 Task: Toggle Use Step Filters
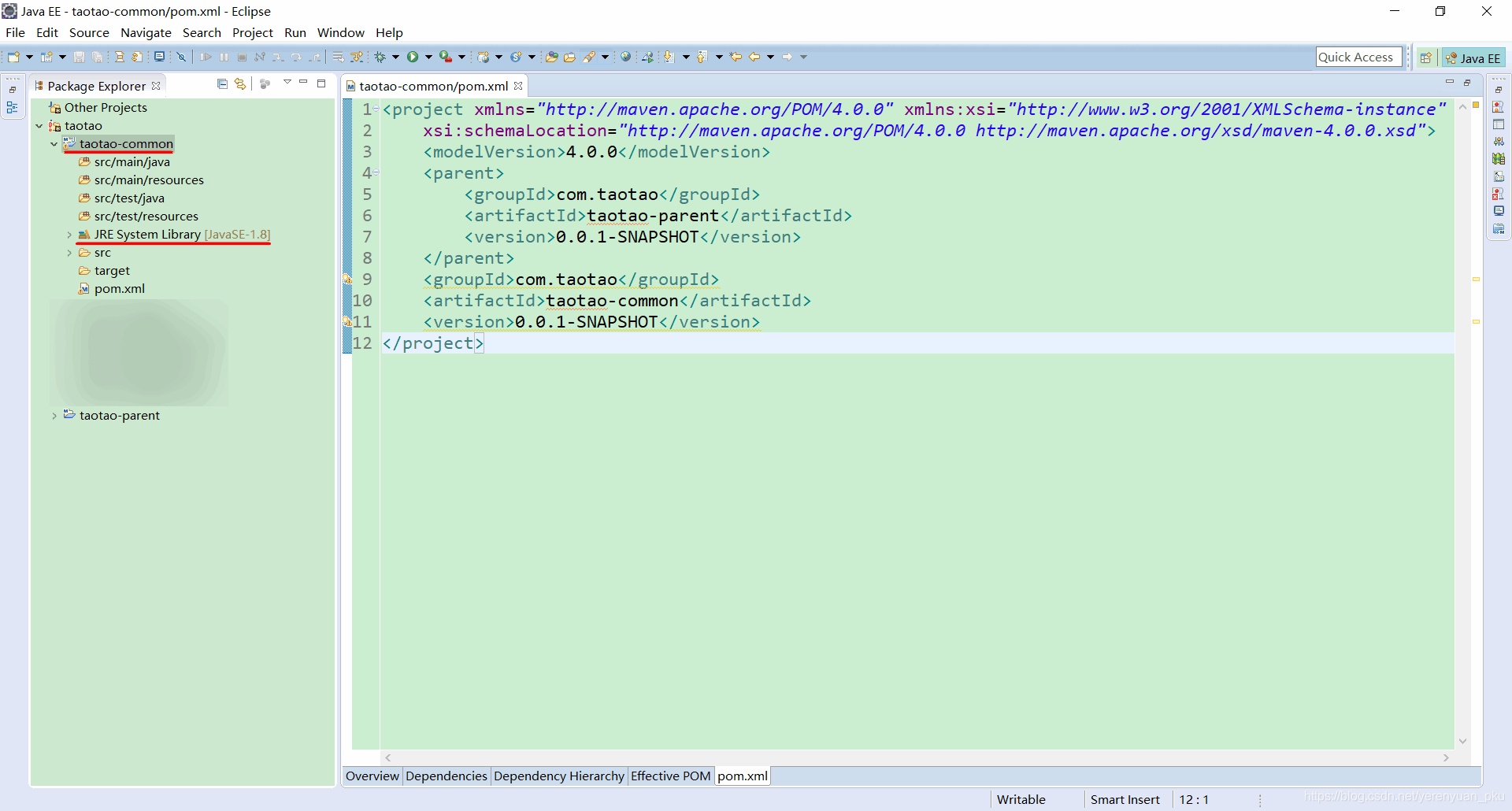[x=357, y=57]
